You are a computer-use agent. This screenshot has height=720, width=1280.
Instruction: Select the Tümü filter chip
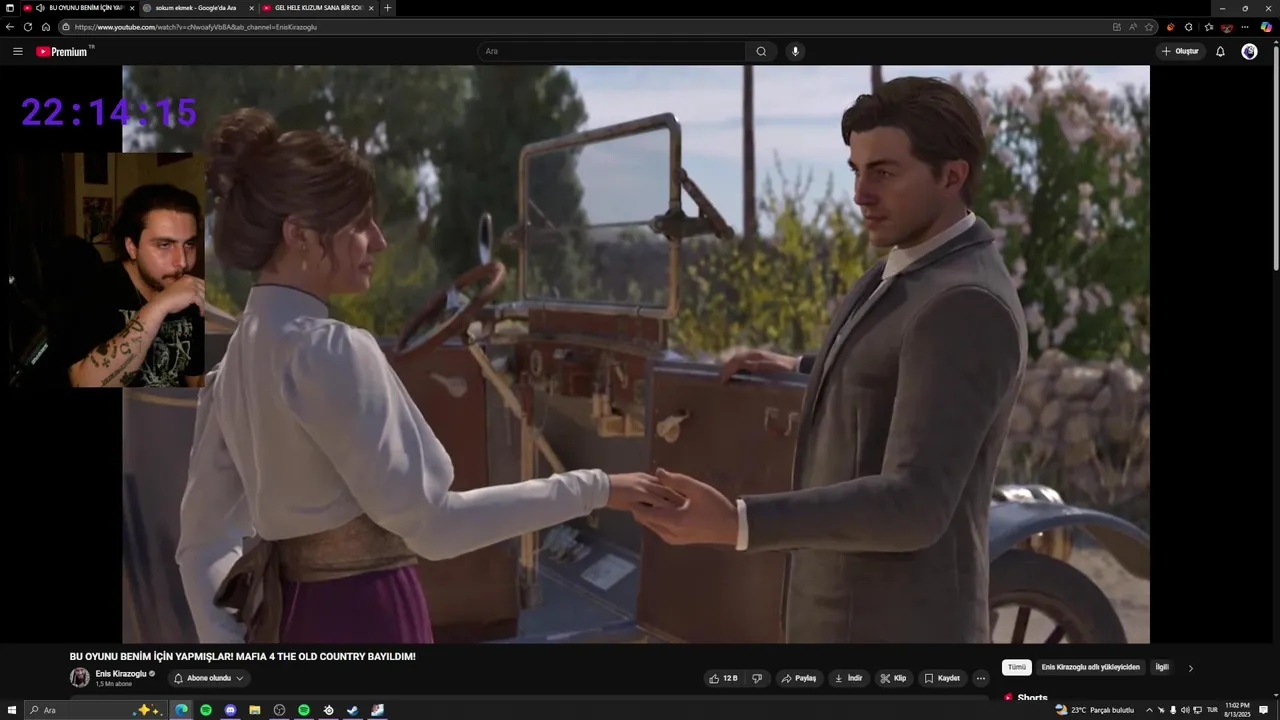point(1017,667)
